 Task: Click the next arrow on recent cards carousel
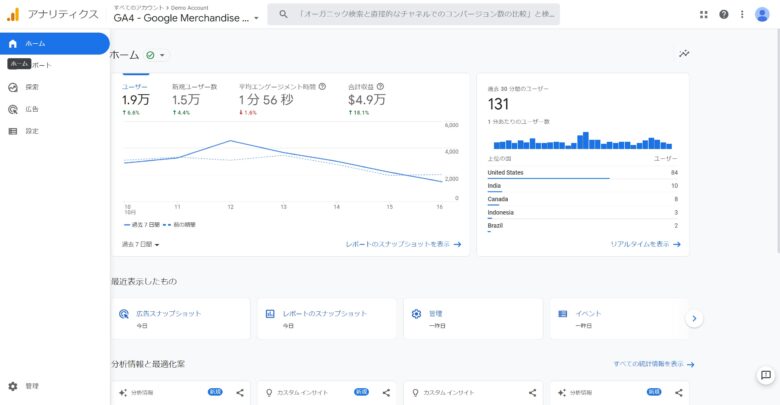pos(694,318)
